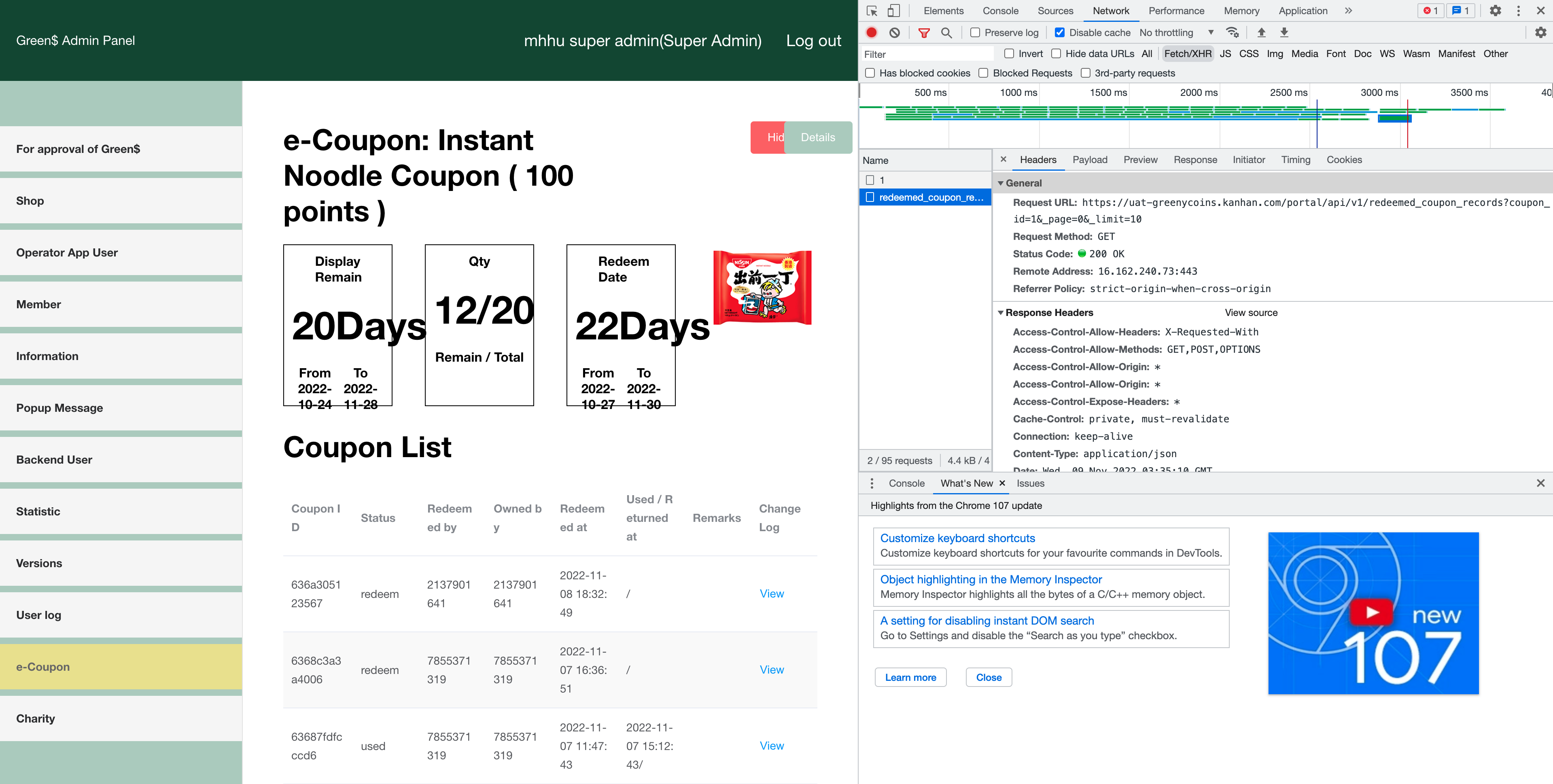Switch to the Payload tab
This screenshot has width=1553, height=784.
tap(1089, 160)
